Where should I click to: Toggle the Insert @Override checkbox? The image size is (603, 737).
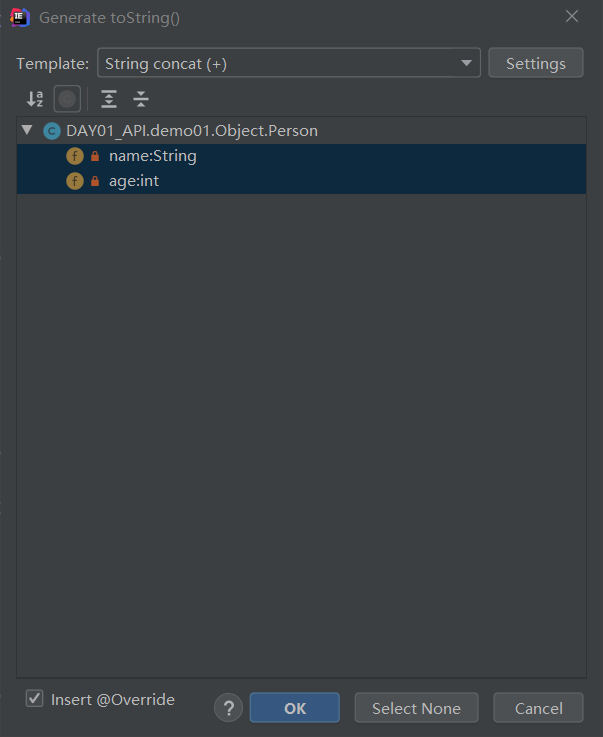tap(35, 699)
